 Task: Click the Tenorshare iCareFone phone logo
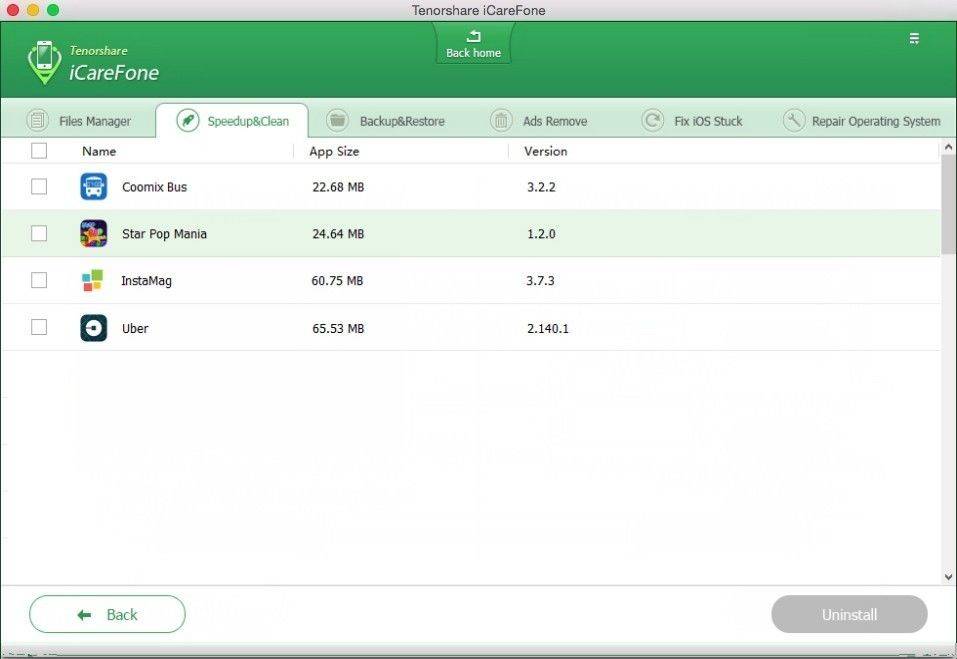tap(44, 62)
